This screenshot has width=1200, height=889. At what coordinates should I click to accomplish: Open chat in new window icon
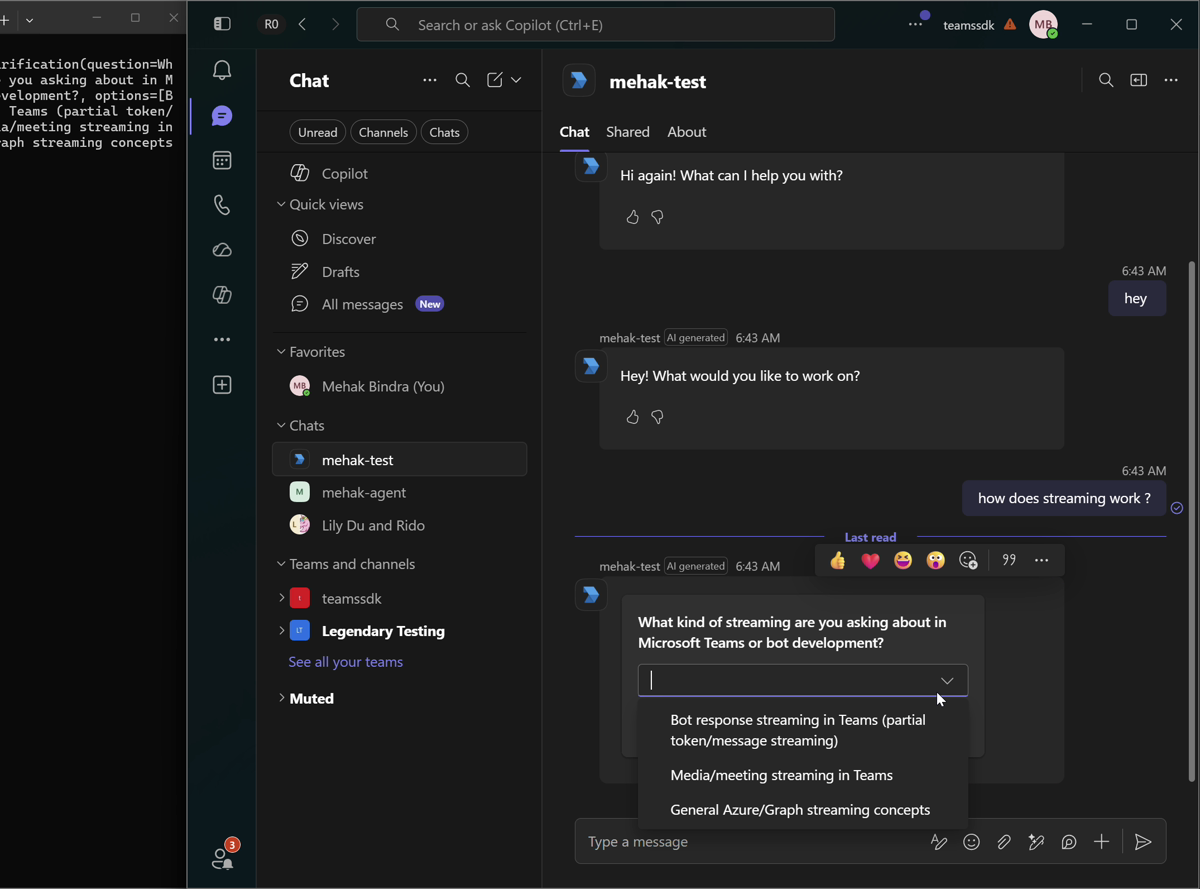pos(1138,80)
